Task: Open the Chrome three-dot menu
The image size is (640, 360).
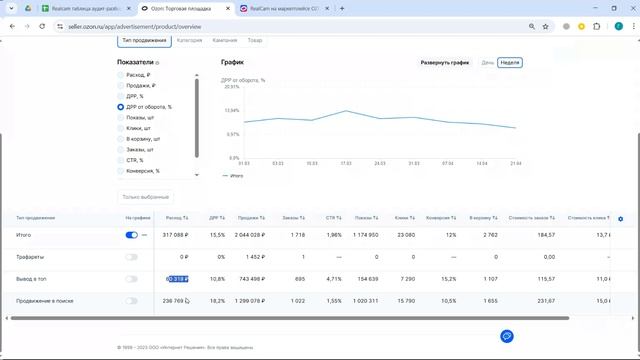Action: [633, 27]
